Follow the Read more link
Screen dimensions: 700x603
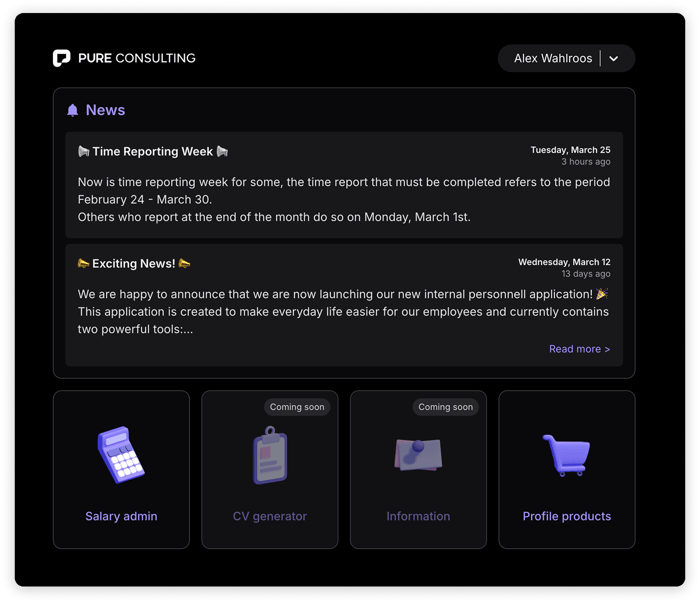pos(579,349)
